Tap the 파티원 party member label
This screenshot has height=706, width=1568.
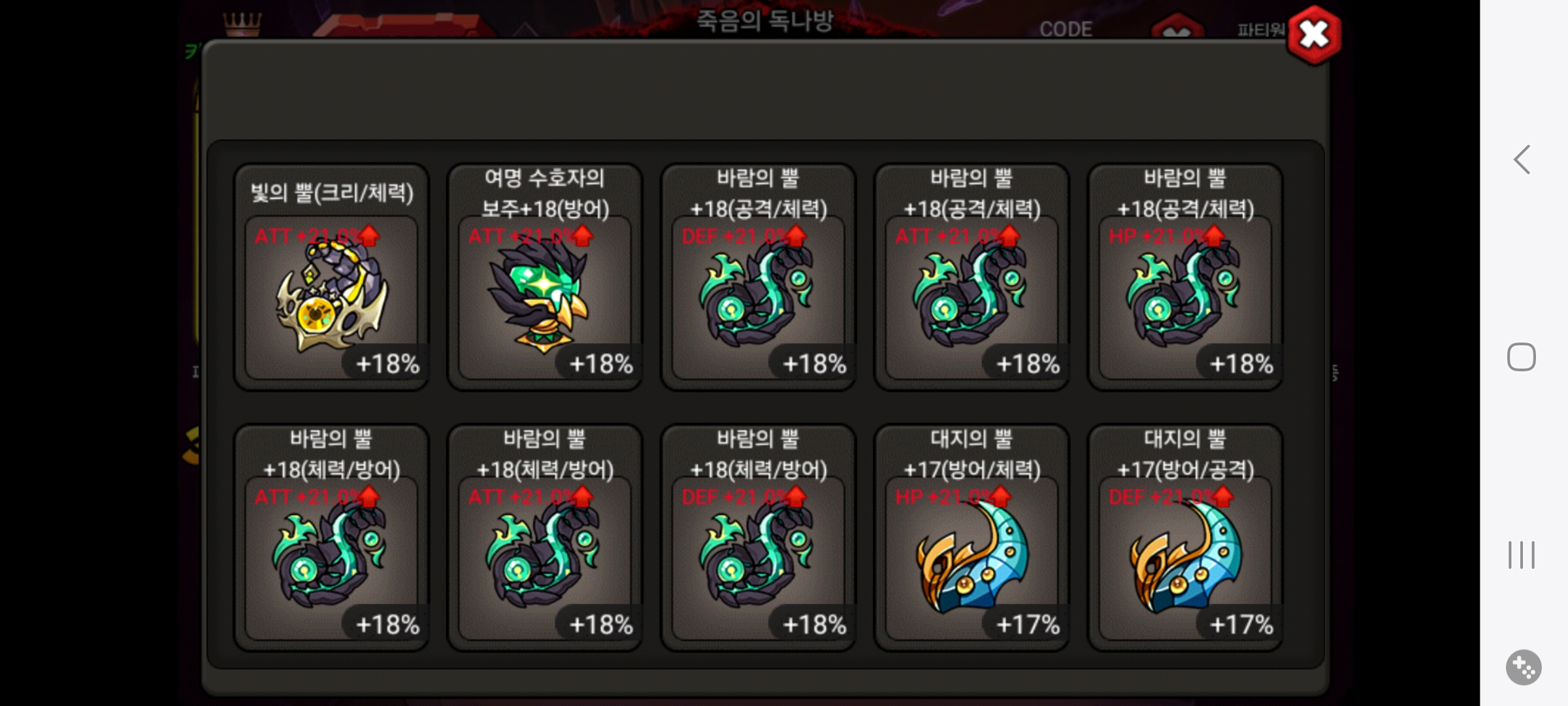click(x=1261, y=30)
